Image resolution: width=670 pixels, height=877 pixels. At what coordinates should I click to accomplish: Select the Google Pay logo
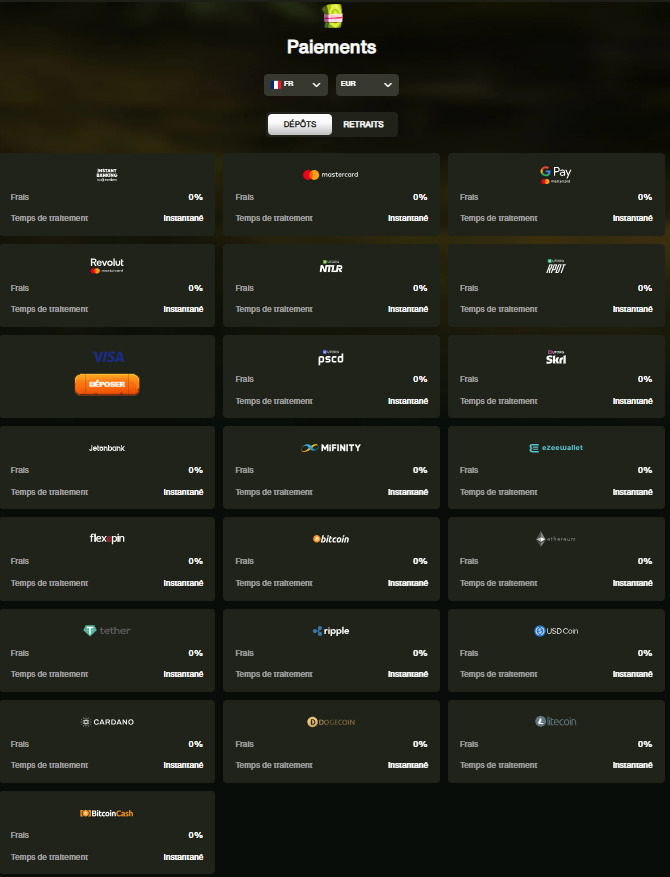click(555, 175)
